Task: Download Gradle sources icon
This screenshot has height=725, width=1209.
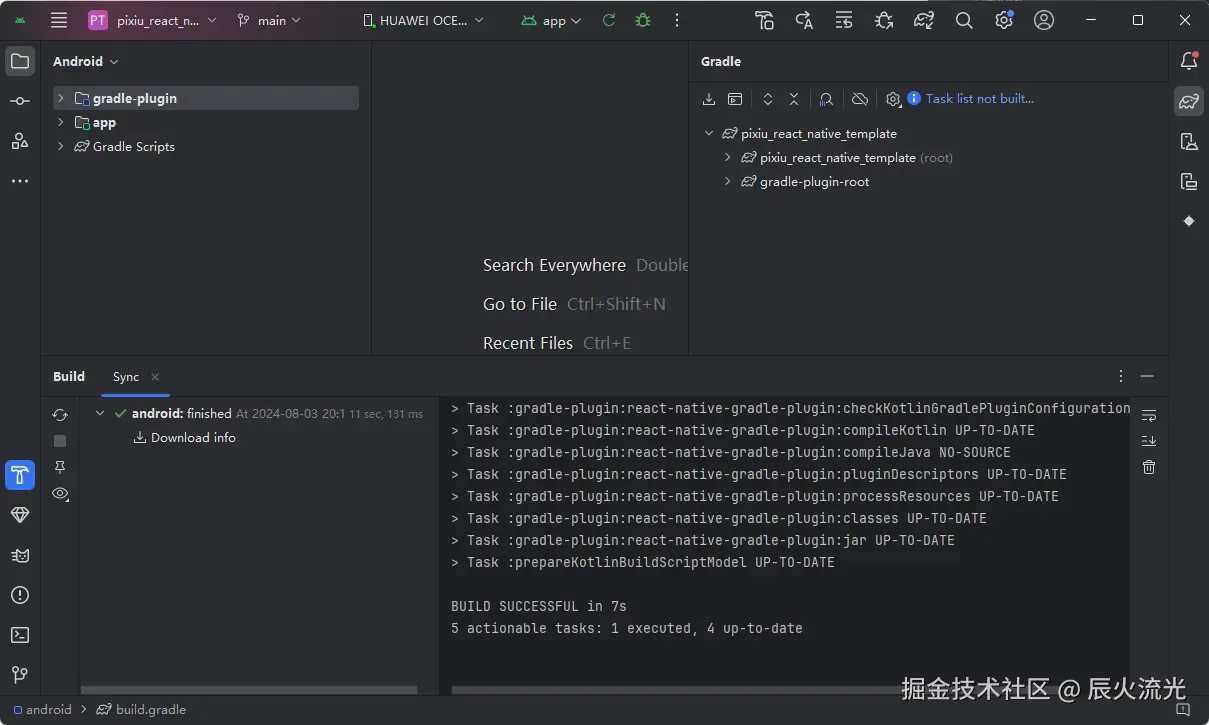Action: pyautogui.click(x=709, y=99)
